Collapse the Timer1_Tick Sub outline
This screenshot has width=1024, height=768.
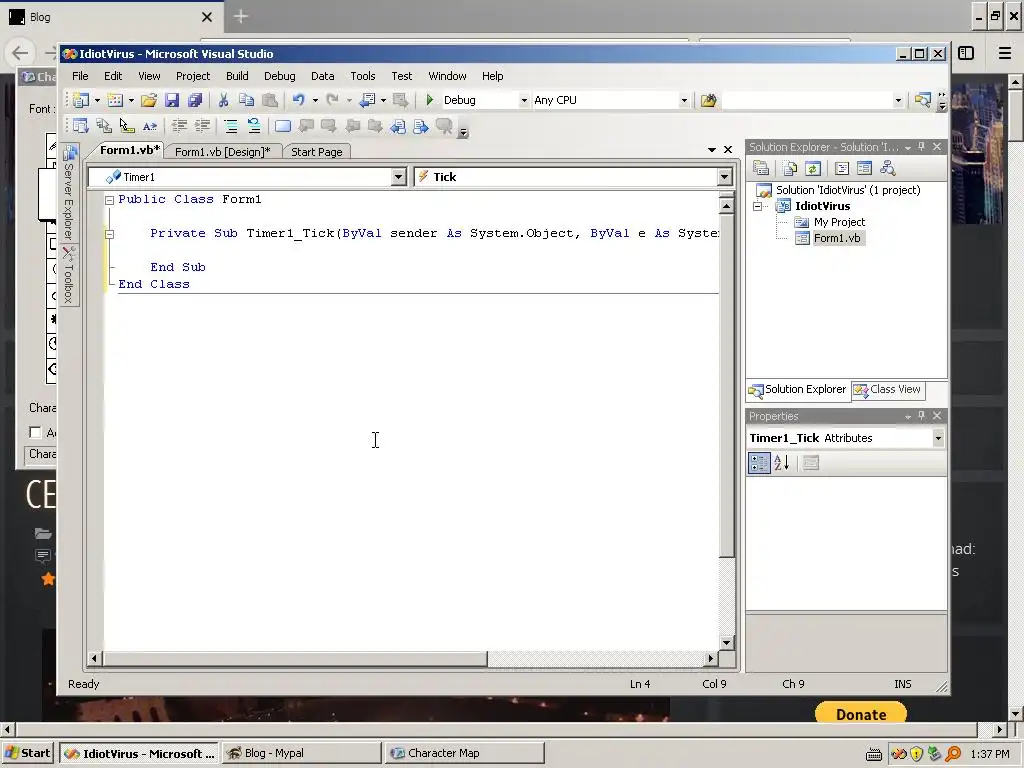[x=110, y=234]
